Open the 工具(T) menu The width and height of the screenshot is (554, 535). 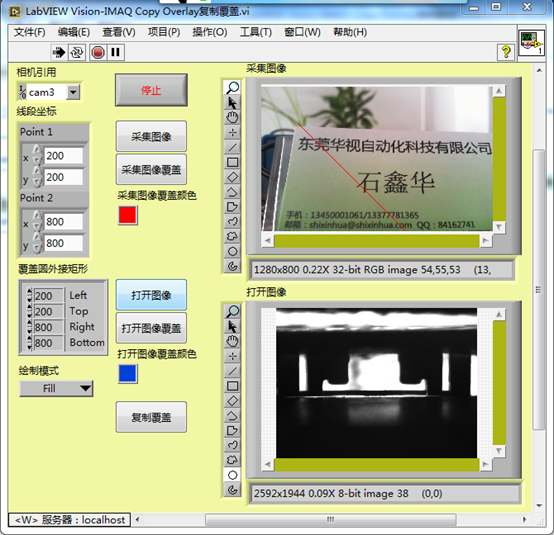tap(256, 32)
